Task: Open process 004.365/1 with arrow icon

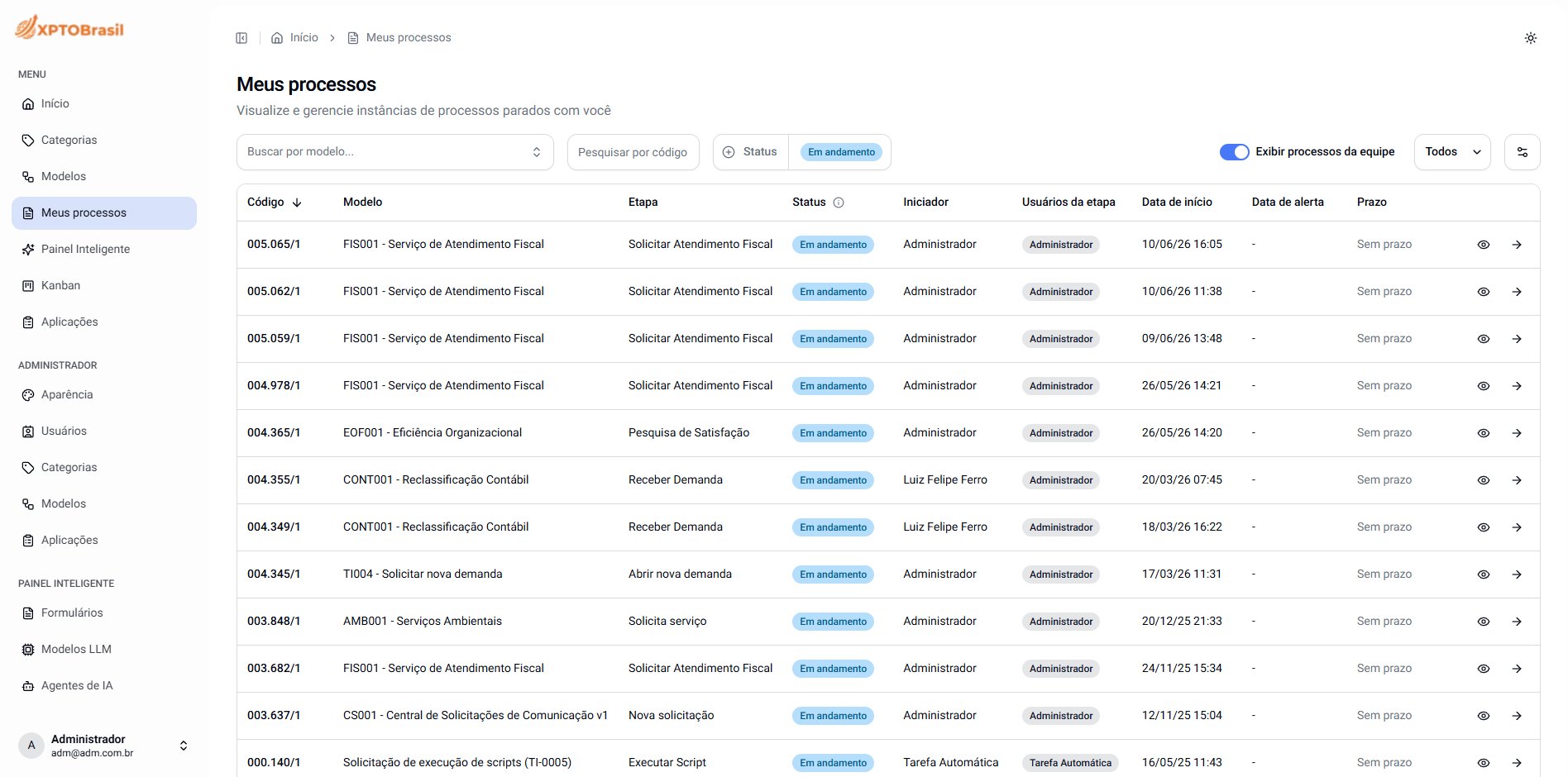Action: (x=1517, y=433)
